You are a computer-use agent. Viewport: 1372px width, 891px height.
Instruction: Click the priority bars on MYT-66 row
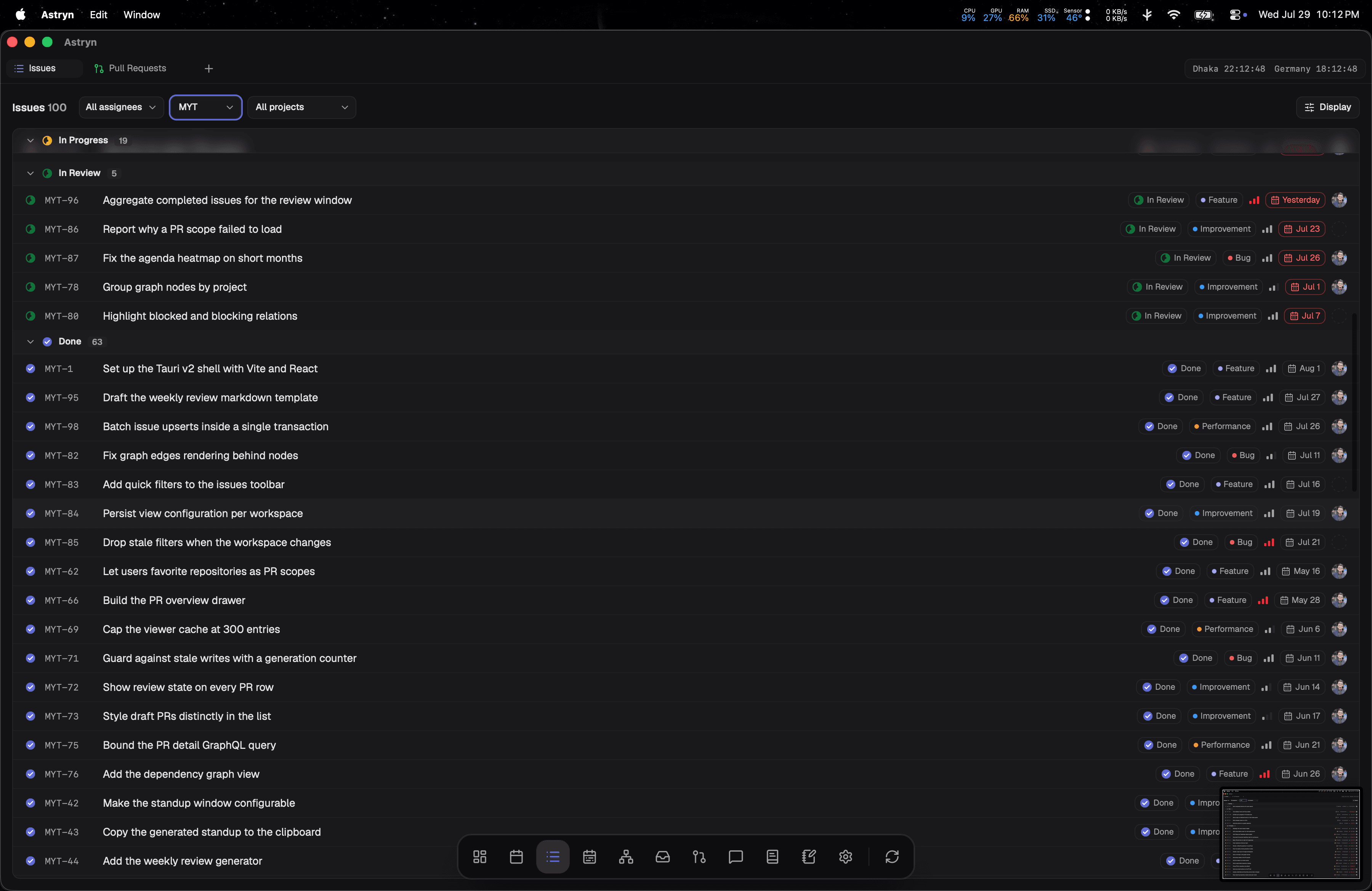coord(1263,600)
